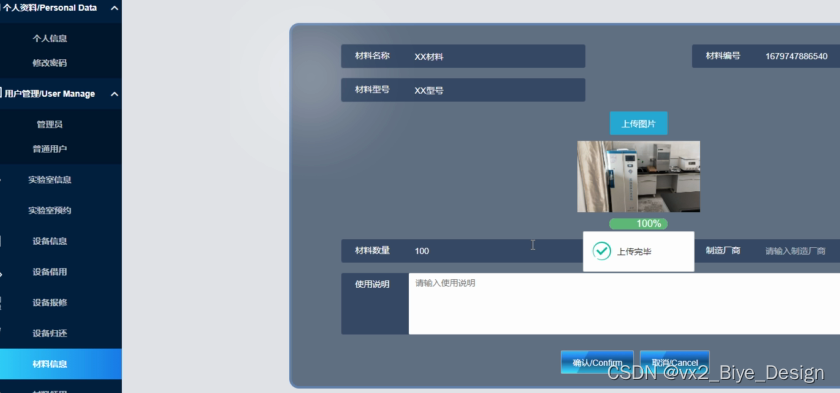Open 修改密码 in the sidebar
Image resolution: width=840 pixels, height=393 pixels.
point(50,63)
